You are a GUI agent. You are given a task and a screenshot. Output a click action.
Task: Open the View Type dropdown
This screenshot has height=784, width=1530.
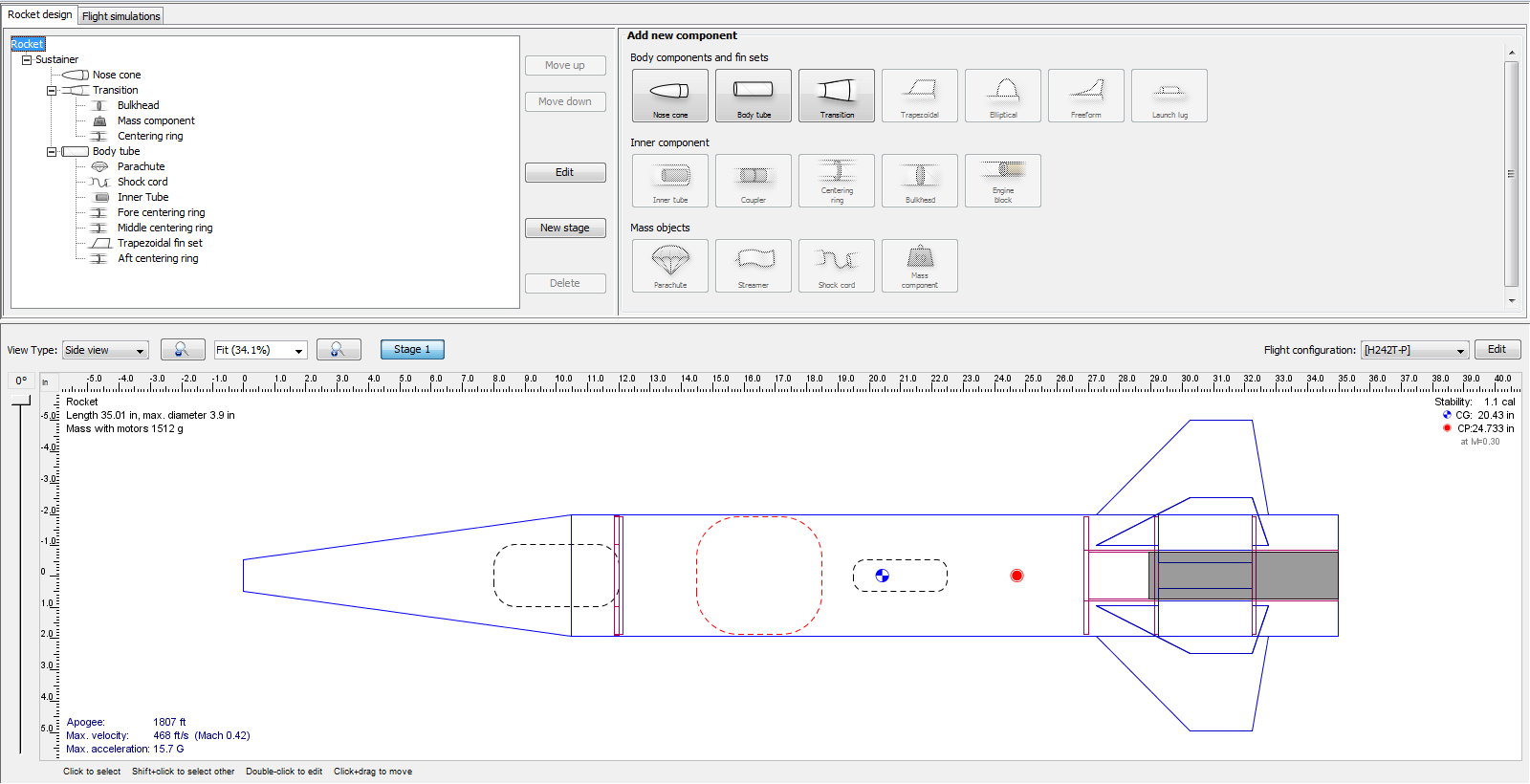click(x=105, y=350)
